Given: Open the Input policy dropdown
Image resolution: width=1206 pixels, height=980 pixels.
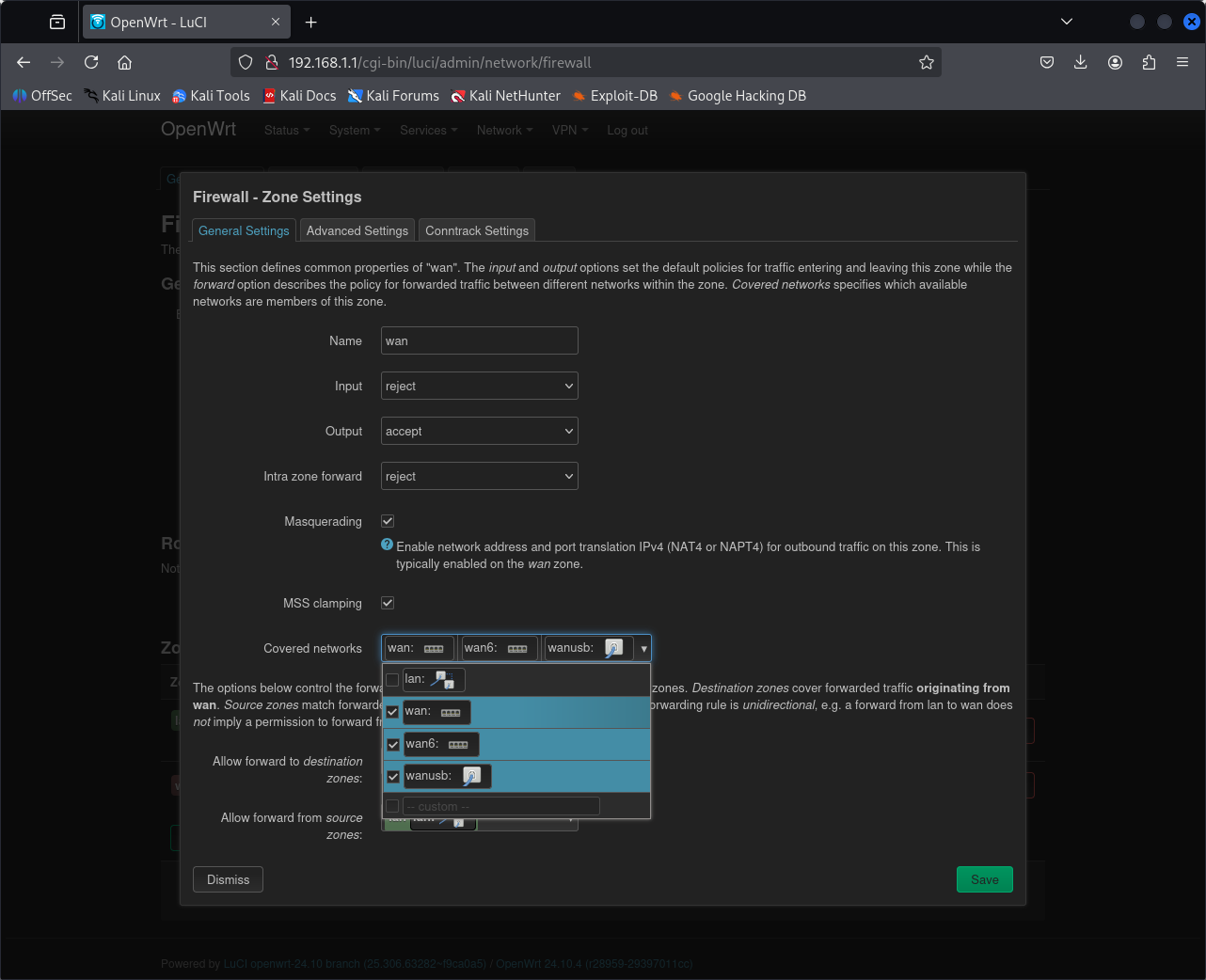Looking at the screenshot, I should (479, 387).
